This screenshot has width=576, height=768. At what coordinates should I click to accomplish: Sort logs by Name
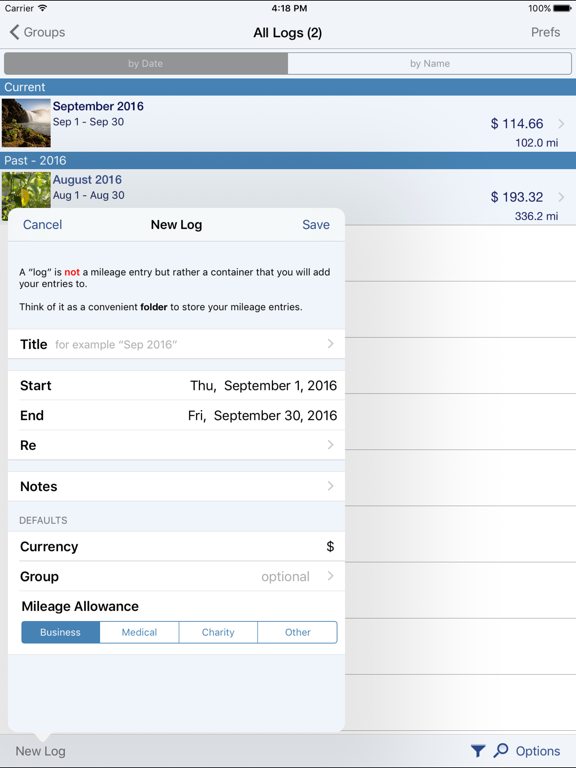click(x=430, y=64)
